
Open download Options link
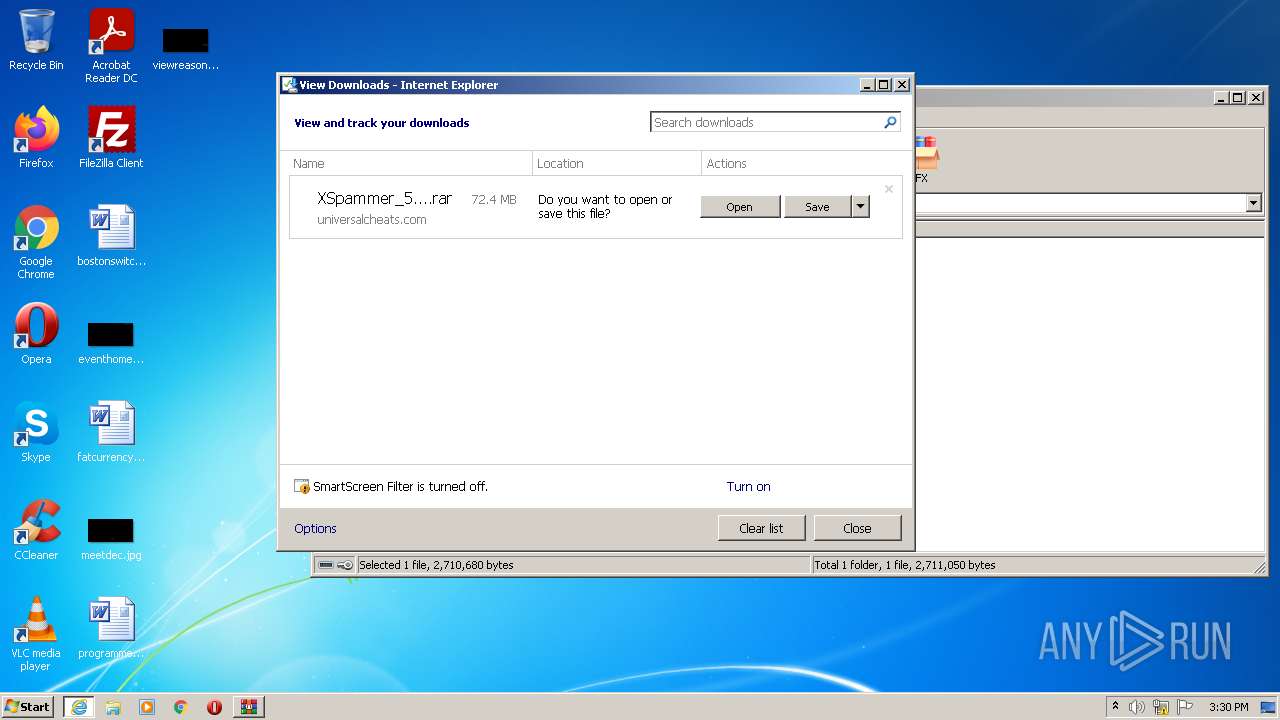315,528
